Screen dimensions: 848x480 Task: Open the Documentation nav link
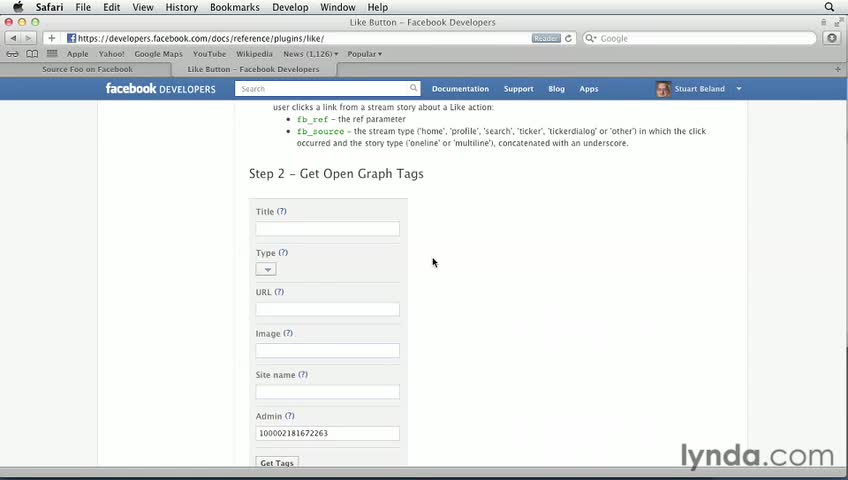pyautogui.click(x=460, y=89)
